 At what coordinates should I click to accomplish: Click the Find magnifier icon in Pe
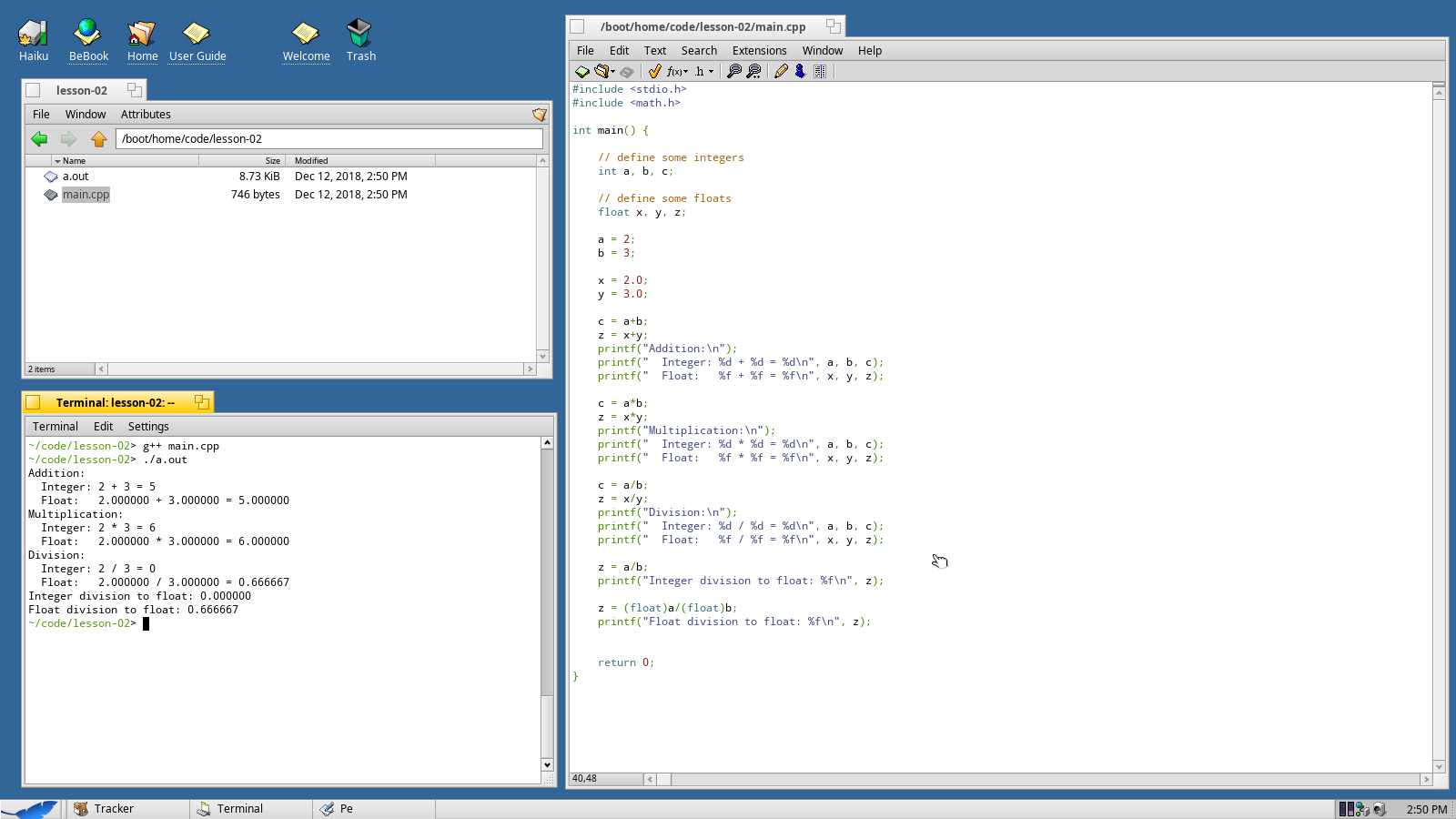[x=734, y=71]
